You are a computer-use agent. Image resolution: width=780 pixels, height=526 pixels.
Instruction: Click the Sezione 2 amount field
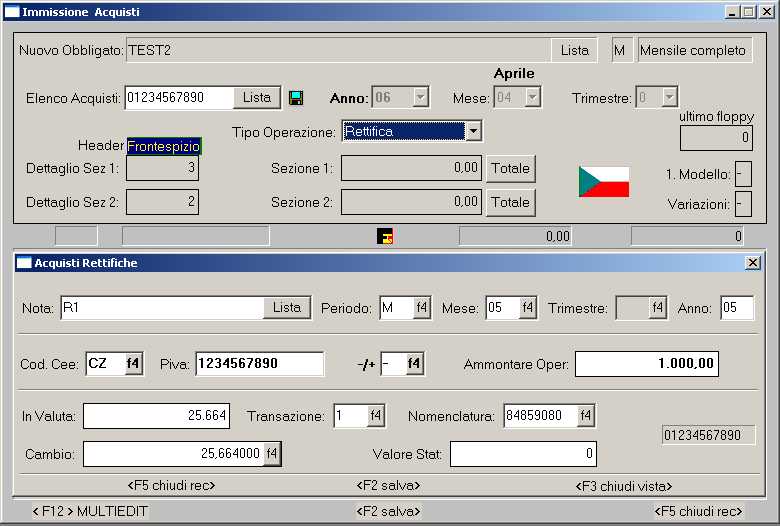[411, 202]
